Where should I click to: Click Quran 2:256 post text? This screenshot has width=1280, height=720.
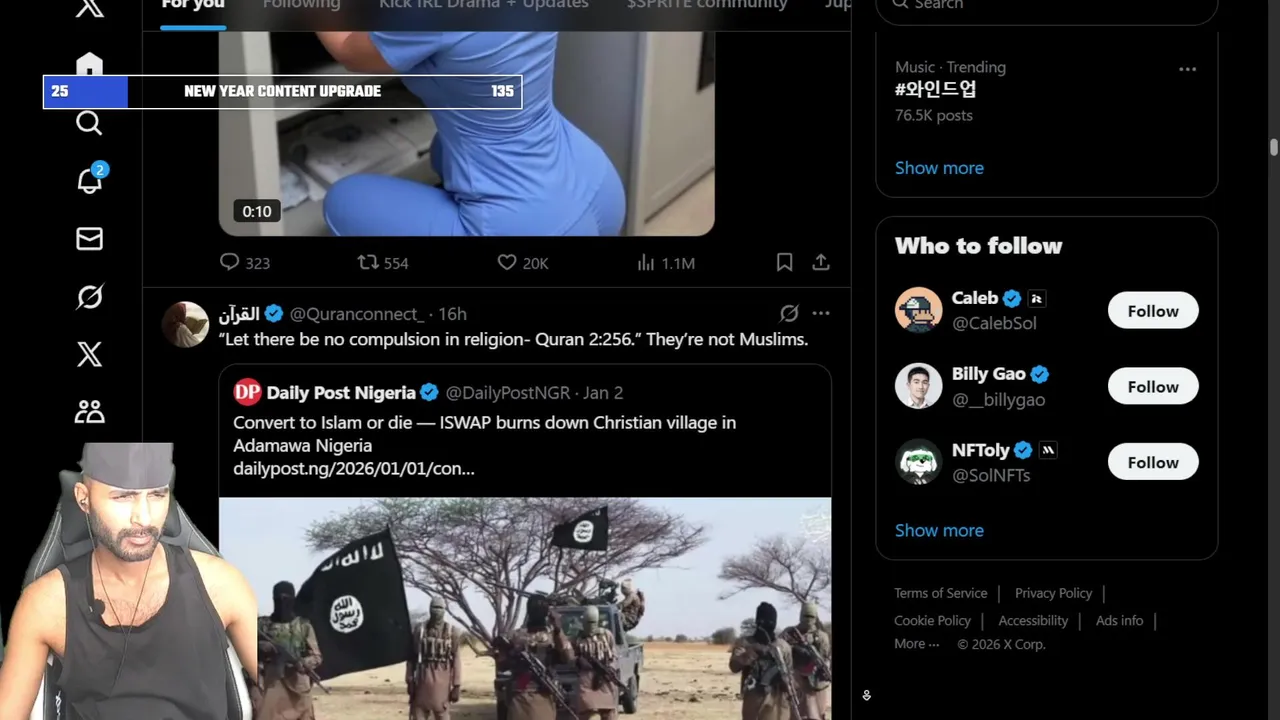(513, 340)
